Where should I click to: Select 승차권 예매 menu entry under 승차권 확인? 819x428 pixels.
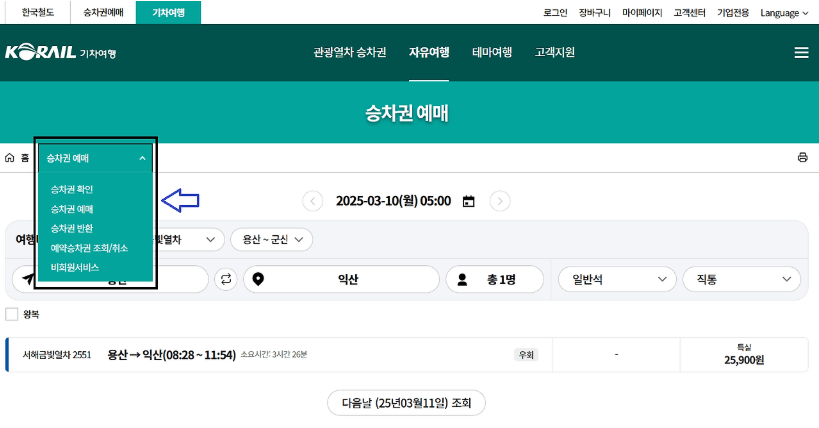point(72,209)
